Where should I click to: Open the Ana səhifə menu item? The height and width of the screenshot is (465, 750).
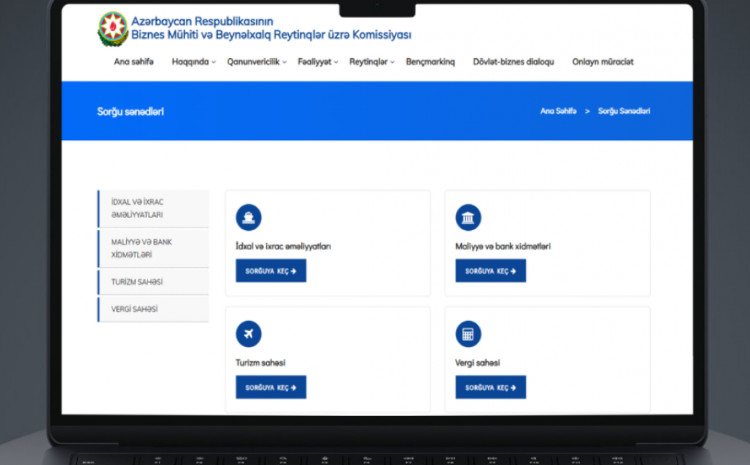[x=133, y=62]
